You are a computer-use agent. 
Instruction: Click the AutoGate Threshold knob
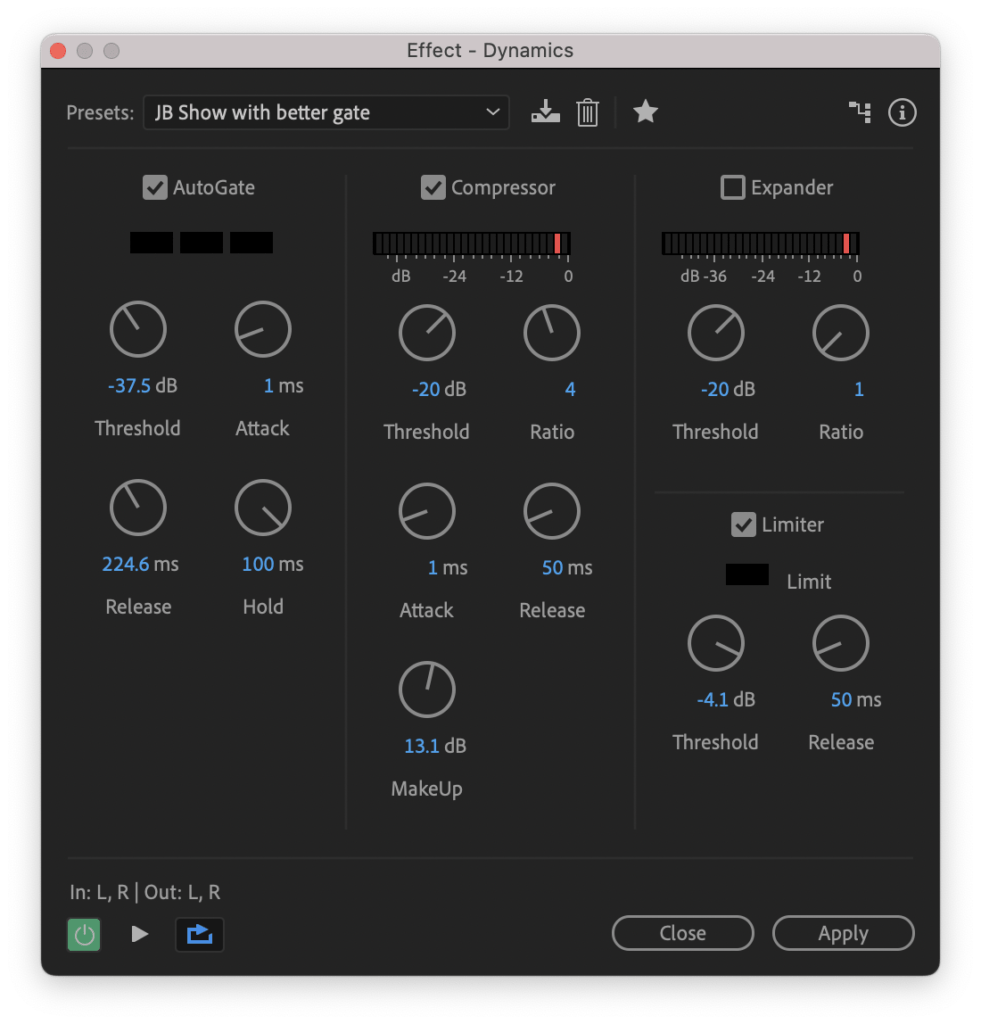point(138,329)
